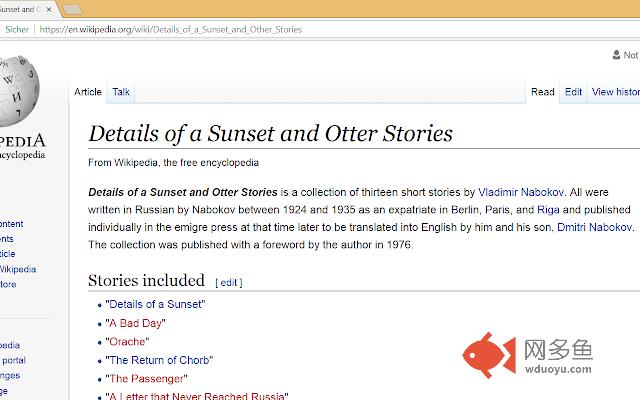Click the Wikipedia wordmark text under the globe
Screen dimensions: 640x400
point(22,141)
